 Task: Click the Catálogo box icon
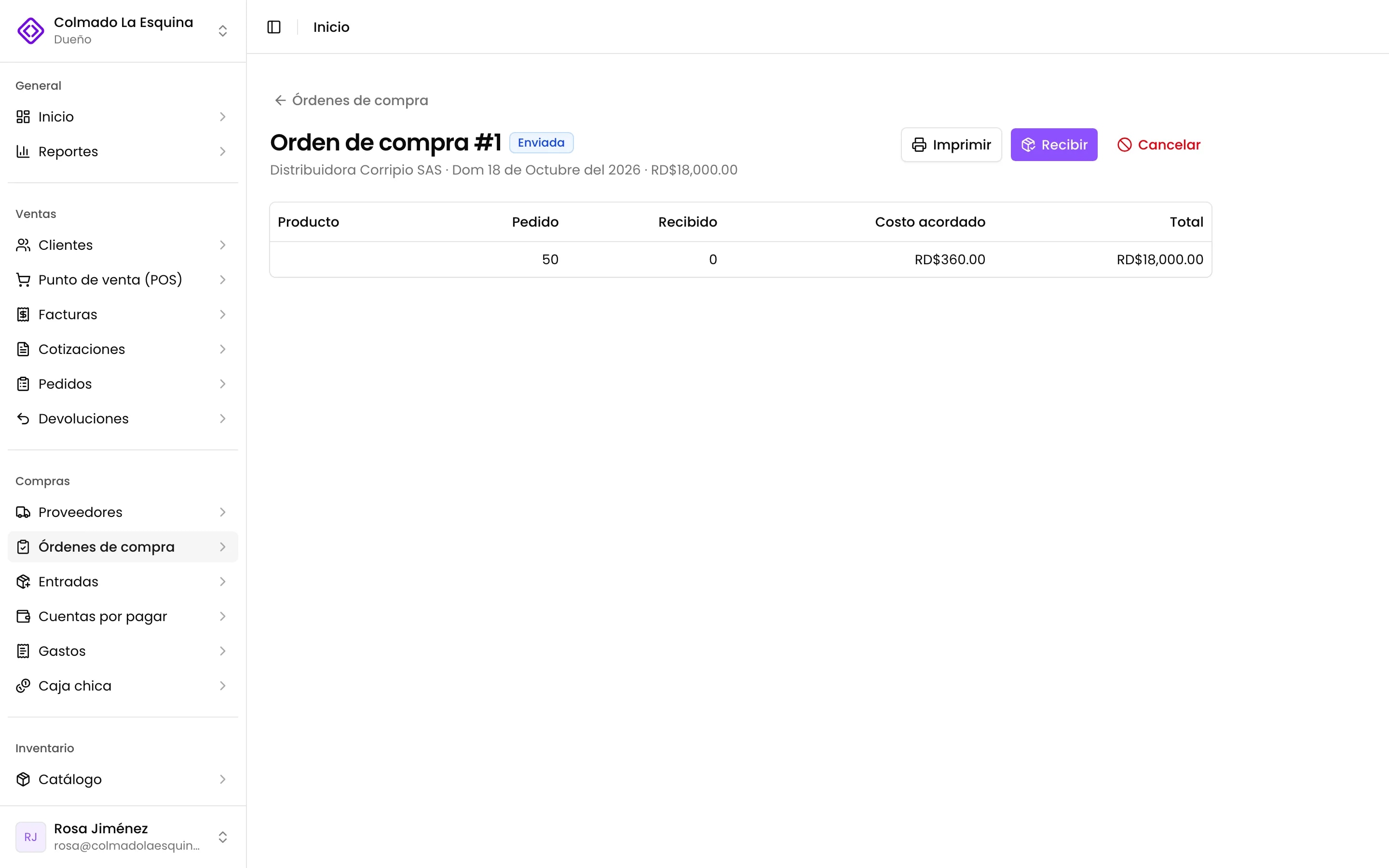click(23, 779)
